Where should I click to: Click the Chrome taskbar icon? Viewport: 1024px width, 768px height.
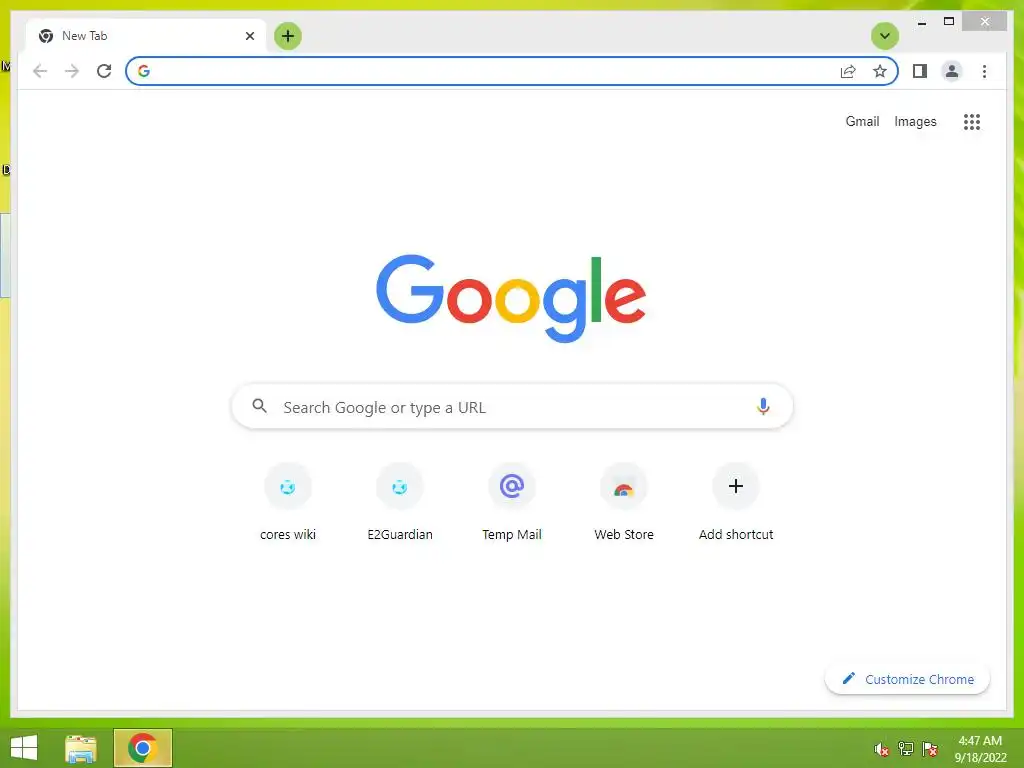tap(142, 748)
